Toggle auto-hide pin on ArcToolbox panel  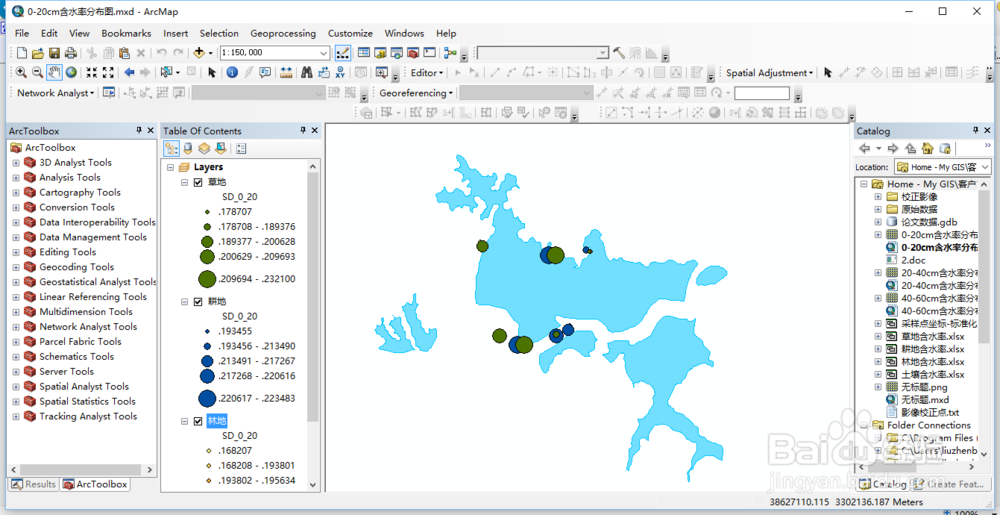(x=139, y=131)
